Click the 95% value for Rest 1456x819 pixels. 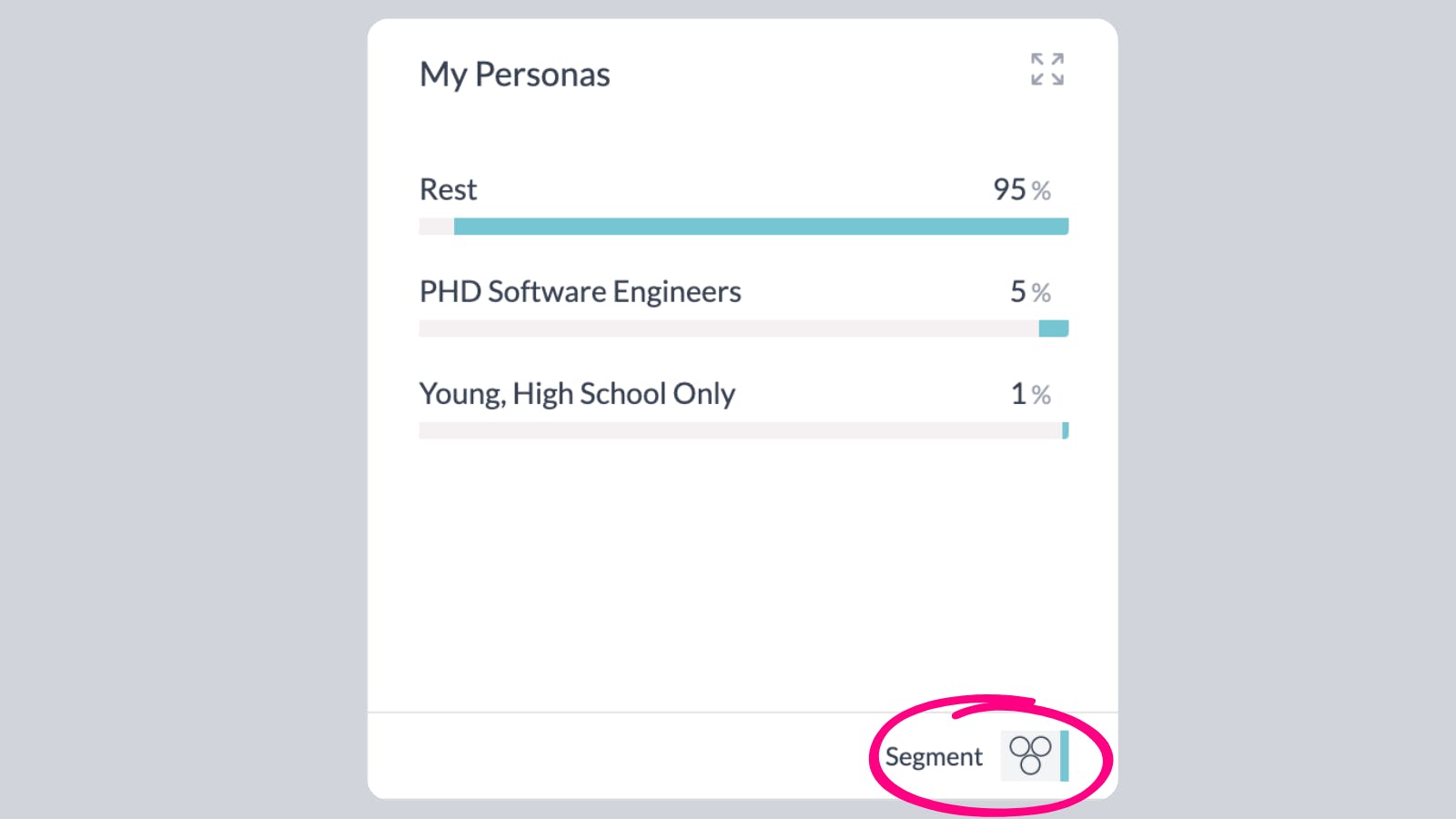point(1010,189)
